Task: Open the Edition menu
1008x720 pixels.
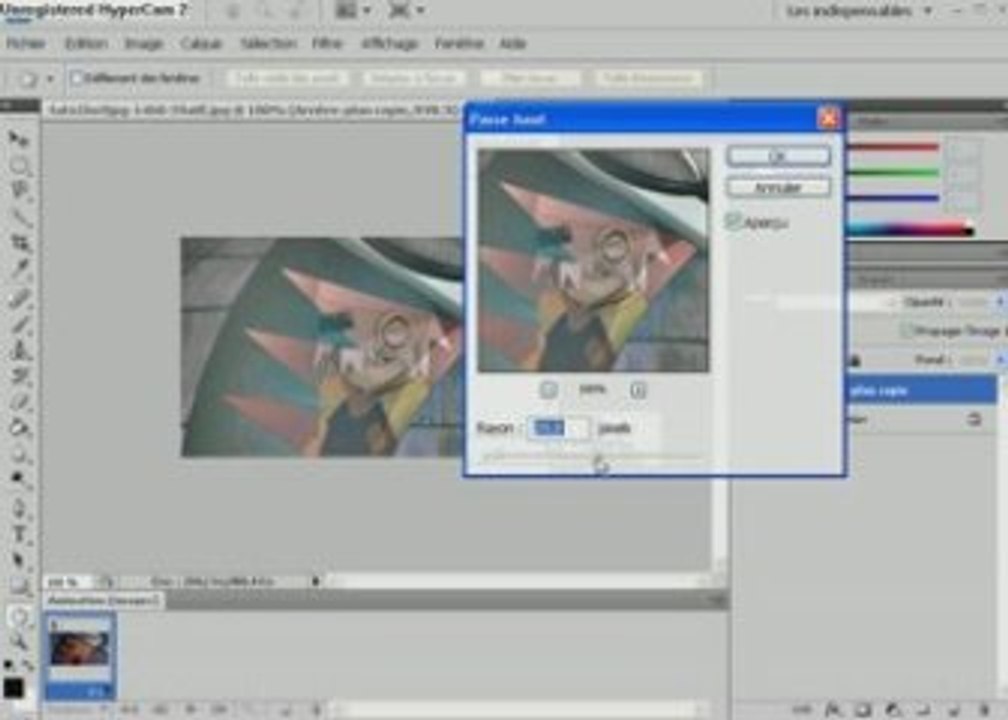Action: [x=86, y=44]
